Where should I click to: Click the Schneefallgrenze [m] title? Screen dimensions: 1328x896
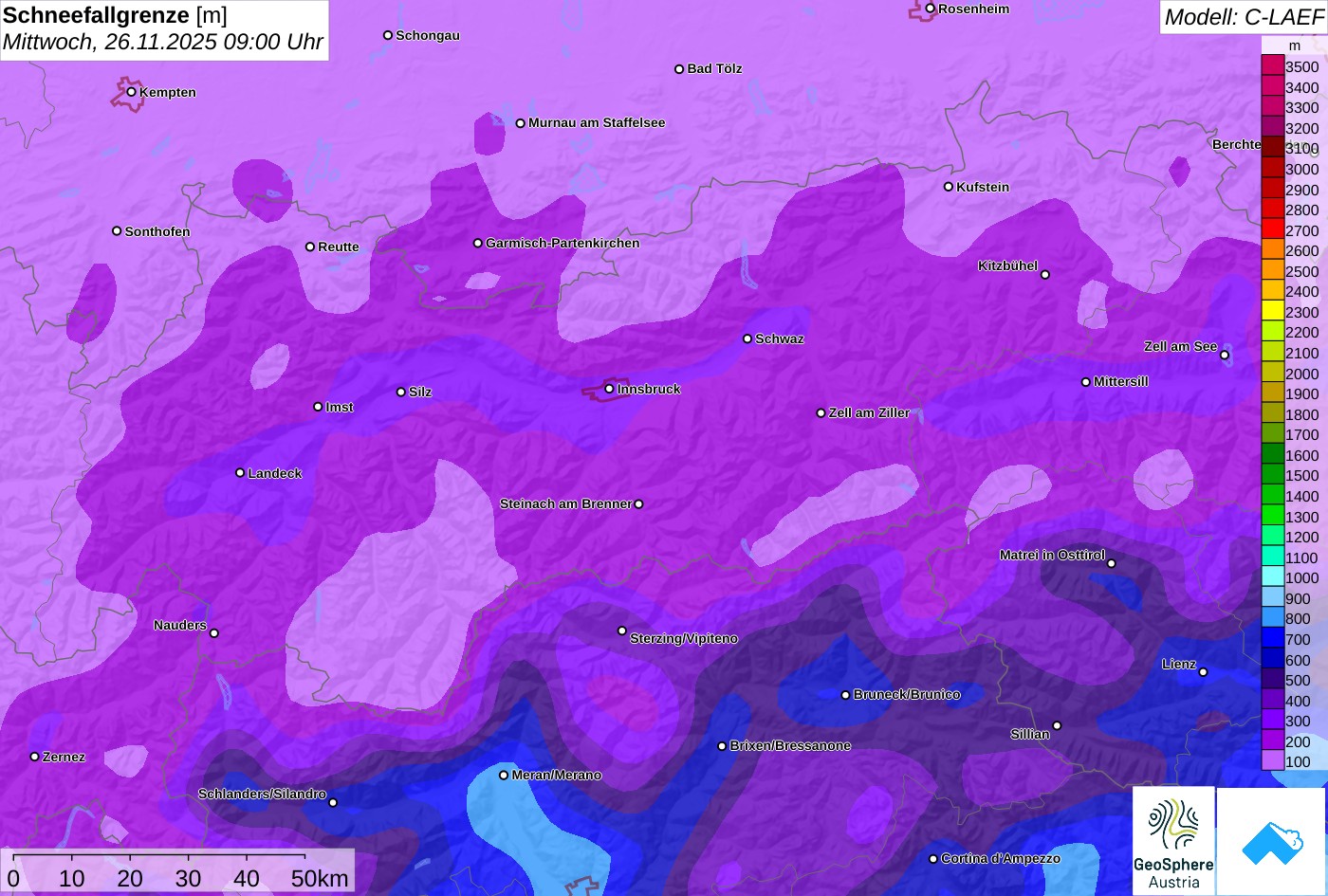click(x=115, y=14)
